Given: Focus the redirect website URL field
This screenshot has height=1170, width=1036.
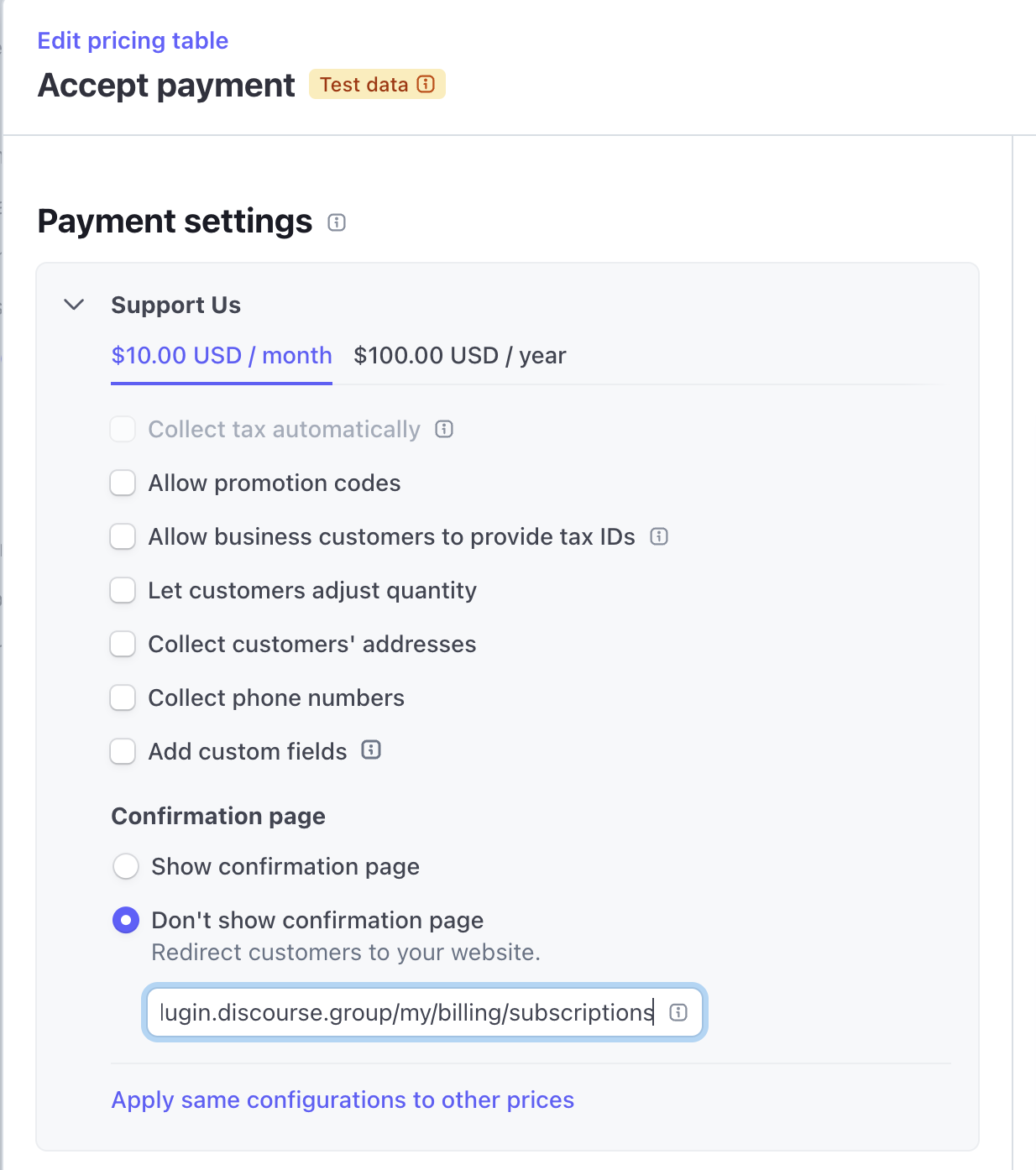Looking at the screenshot, I should pyautogui.click(x=406, y=1012).
